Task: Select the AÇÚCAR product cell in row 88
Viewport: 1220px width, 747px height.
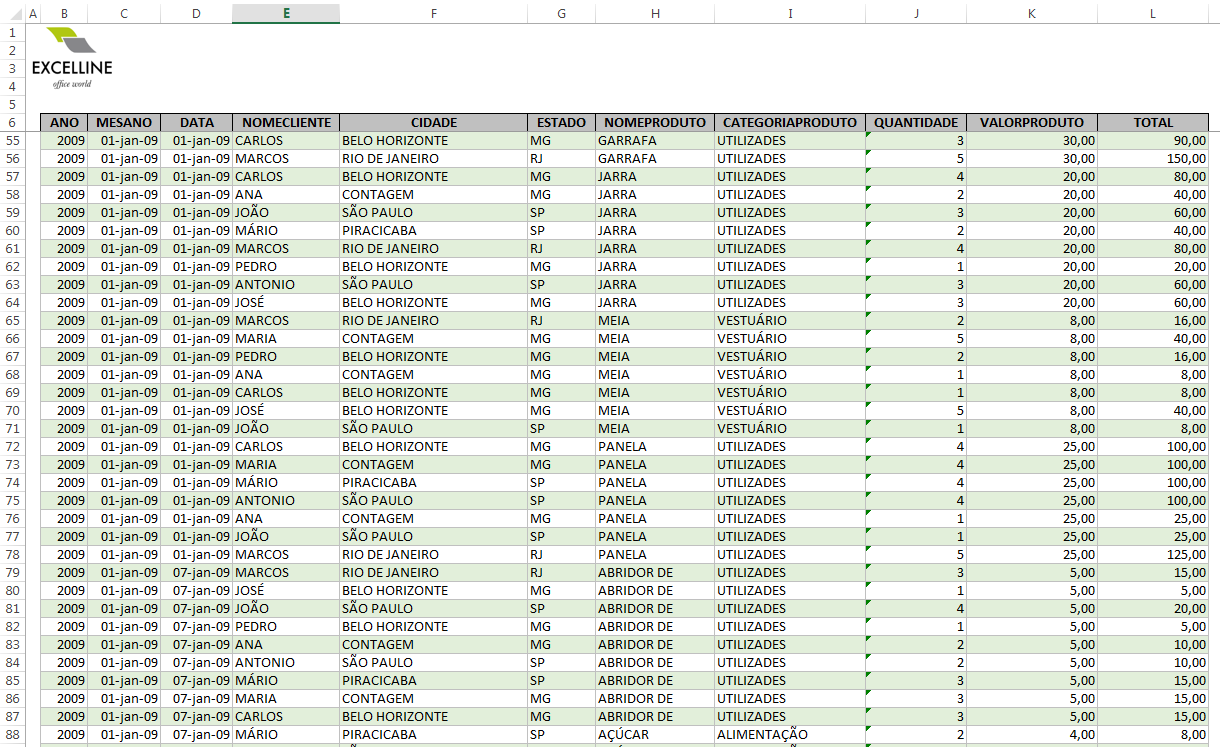Action: (x=655, y=734)
